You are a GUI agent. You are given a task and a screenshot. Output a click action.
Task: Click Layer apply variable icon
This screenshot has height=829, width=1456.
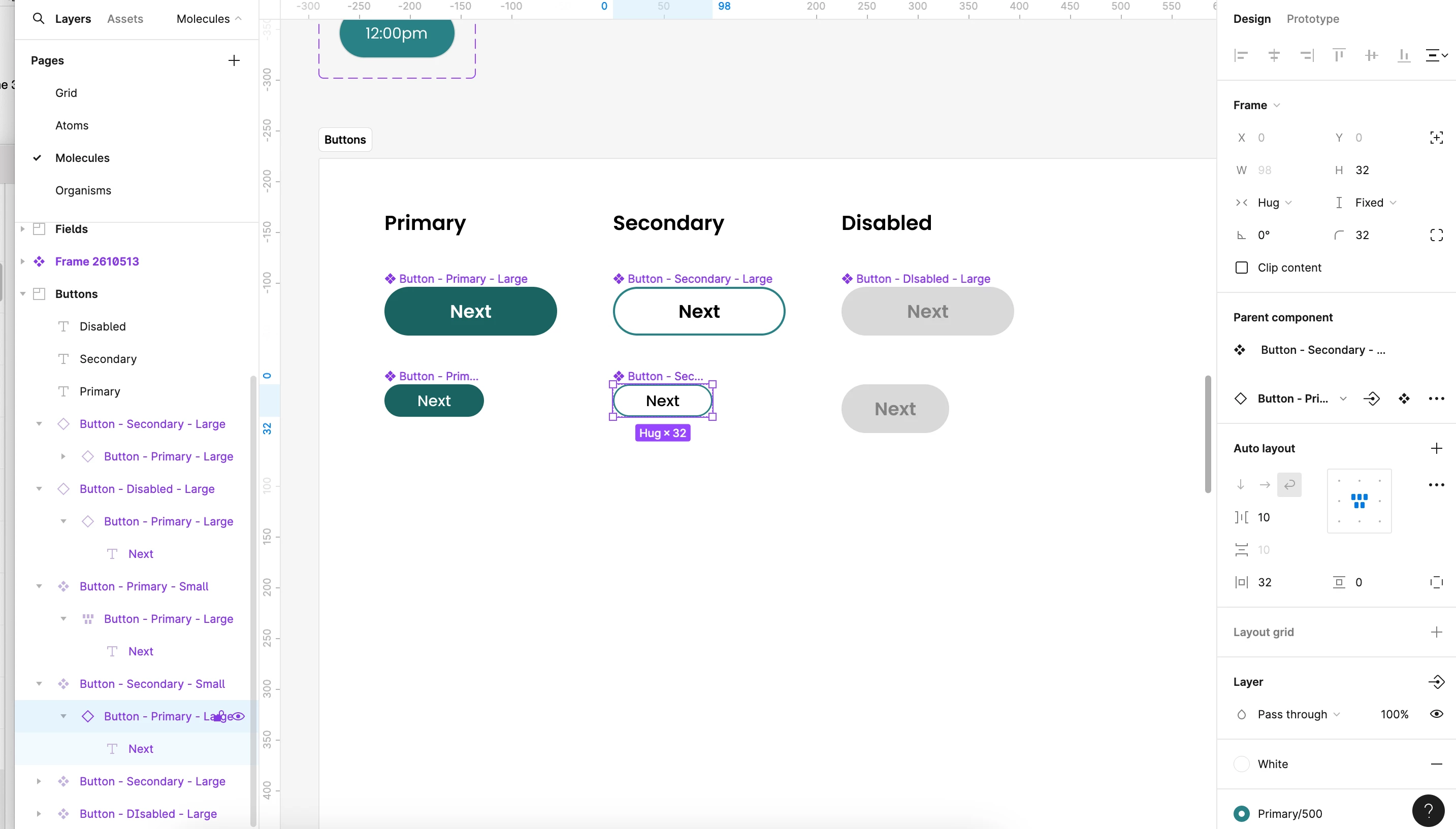coord(1437,682)
